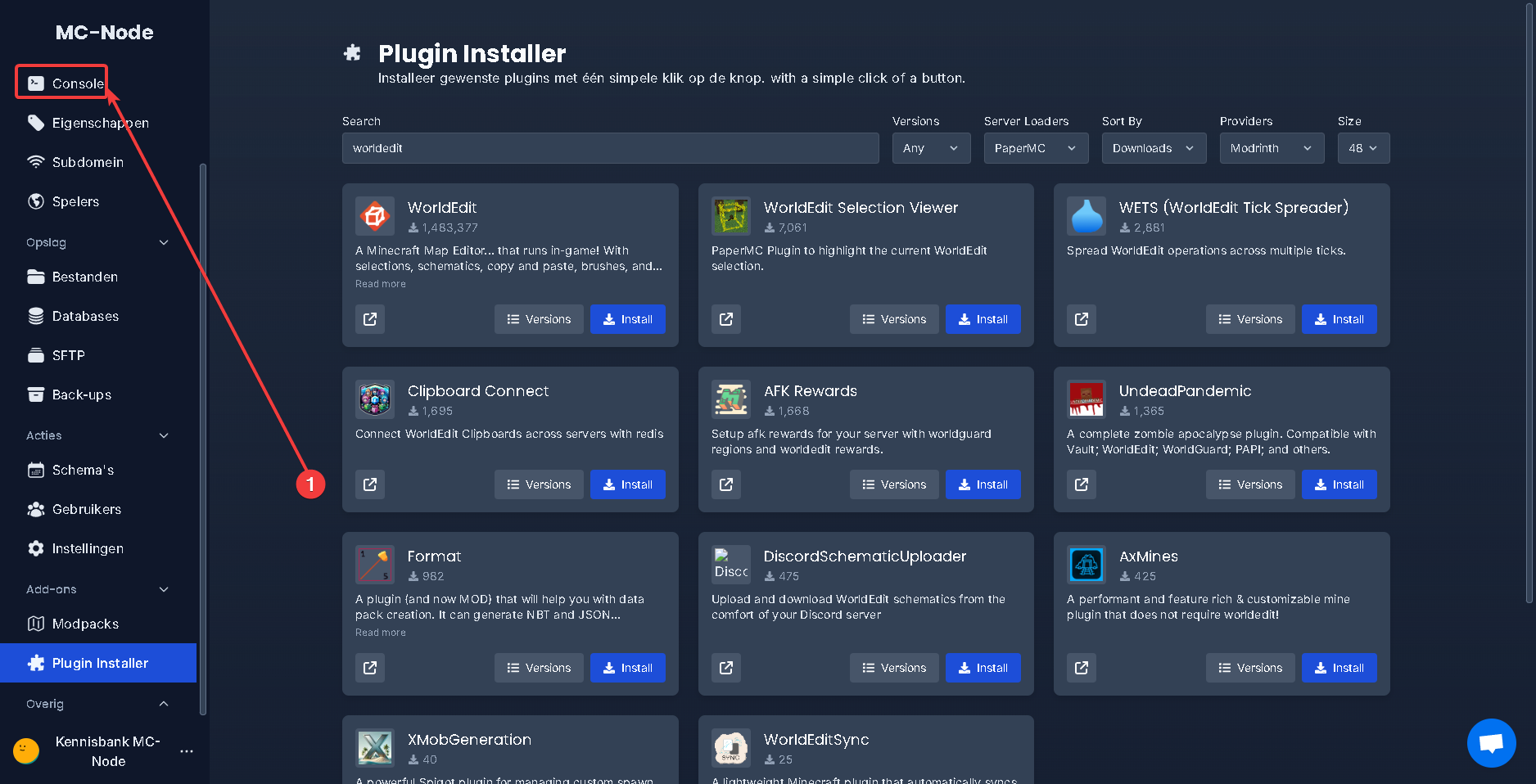Install the Clipboard Connect plugin

627,484
